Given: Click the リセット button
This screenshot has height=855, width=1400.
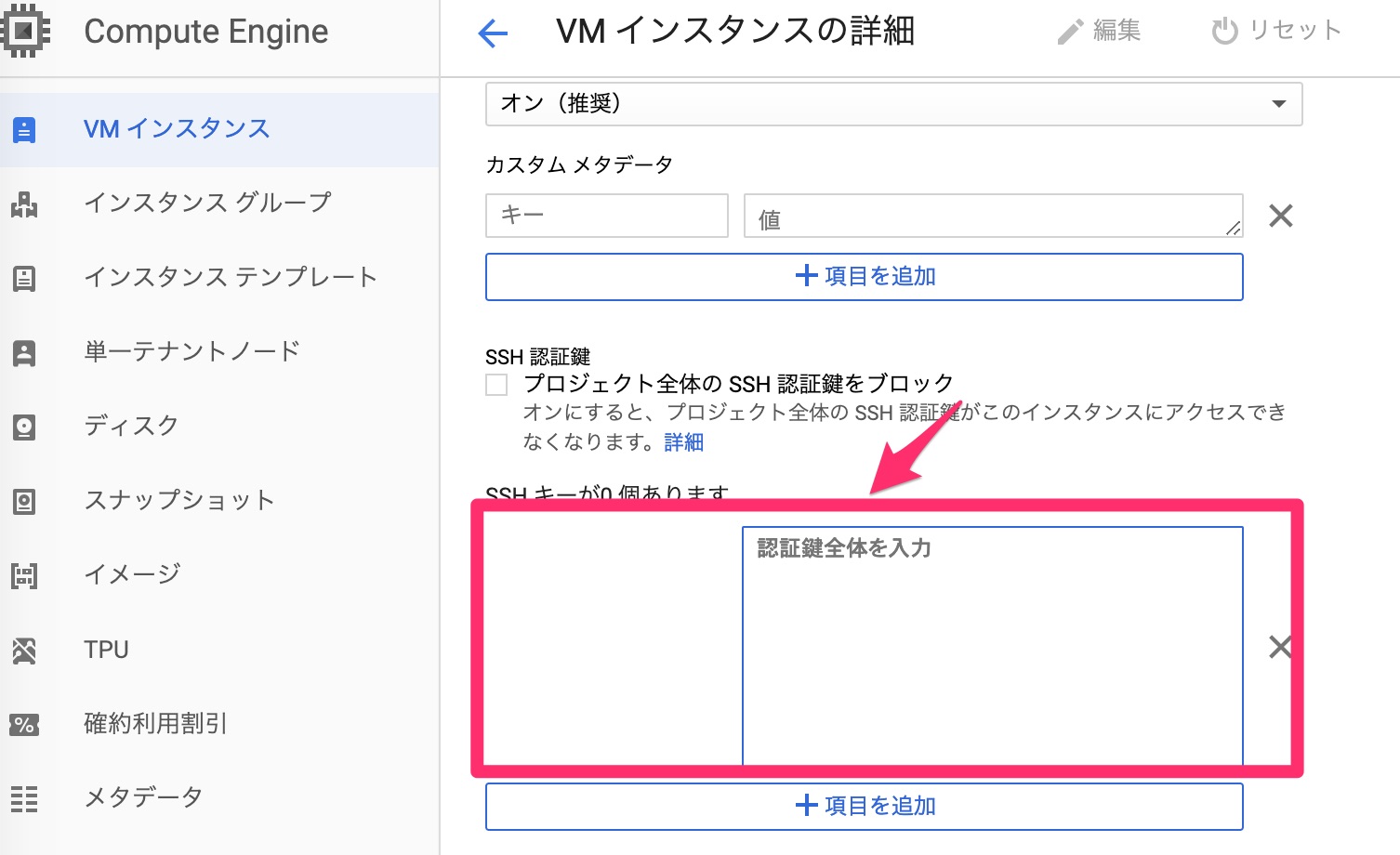Looking at the screenshot, I should (x=1276, y=31).
